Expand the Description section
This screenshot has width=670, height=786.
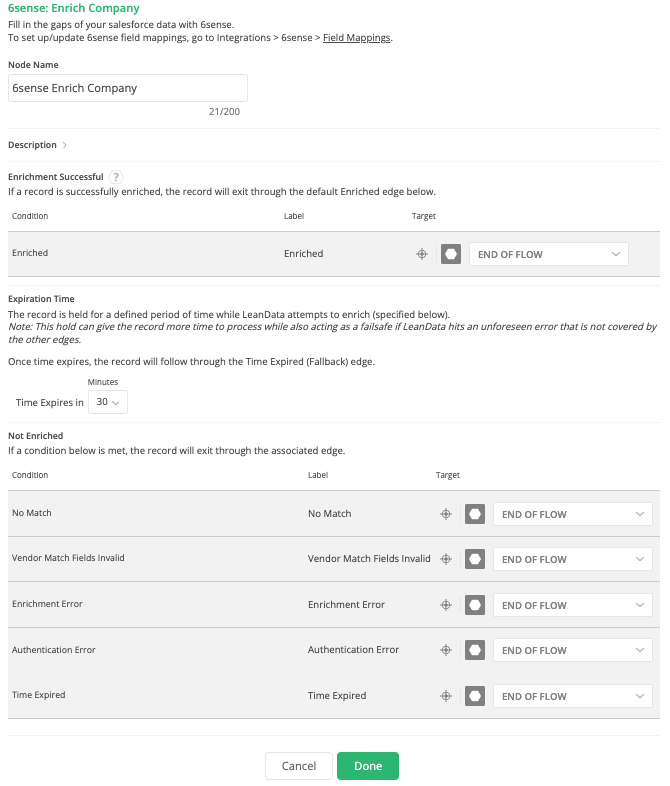[37, 145]
